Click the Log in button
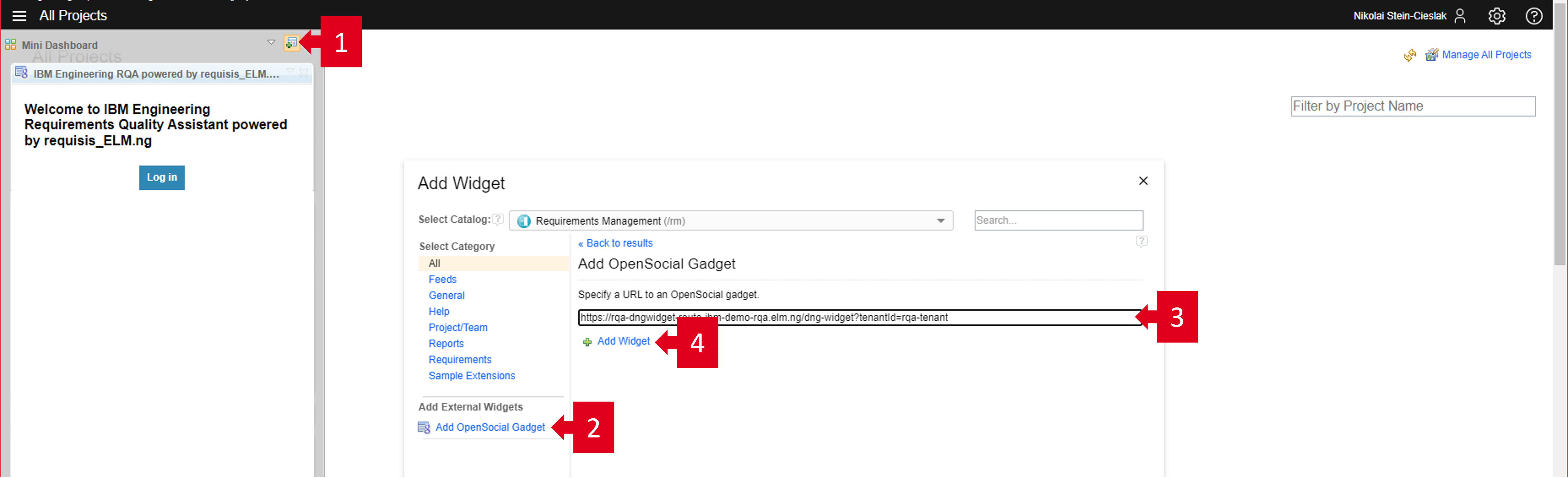1568x478 pixels. tap(161, 177)
